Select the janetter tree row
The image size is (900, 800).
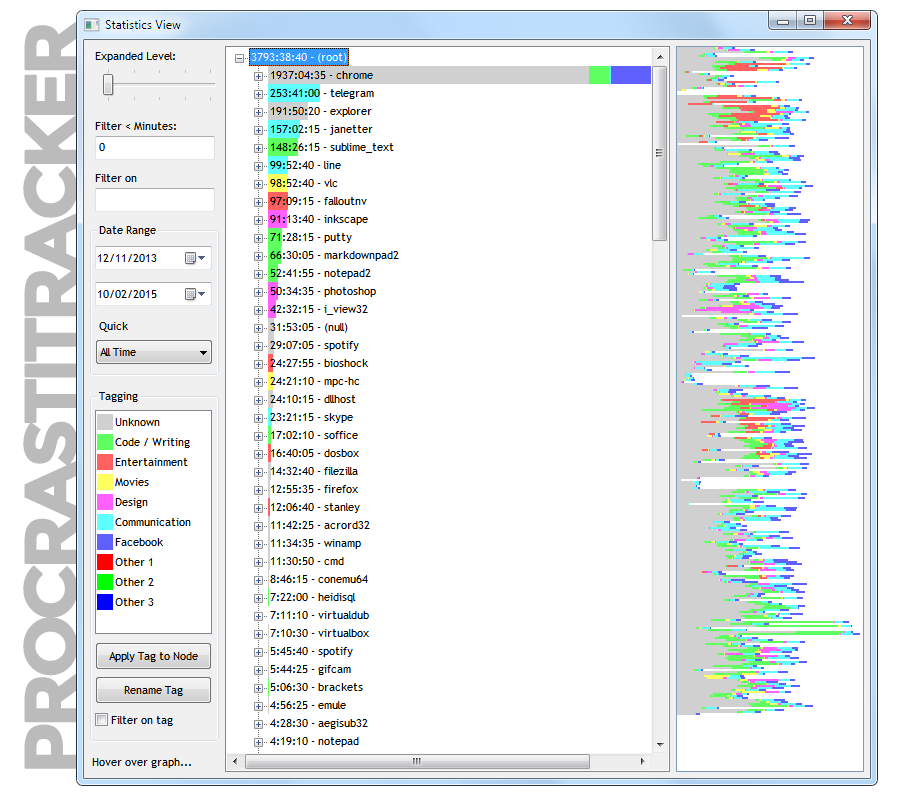click(x=321, y=130)
